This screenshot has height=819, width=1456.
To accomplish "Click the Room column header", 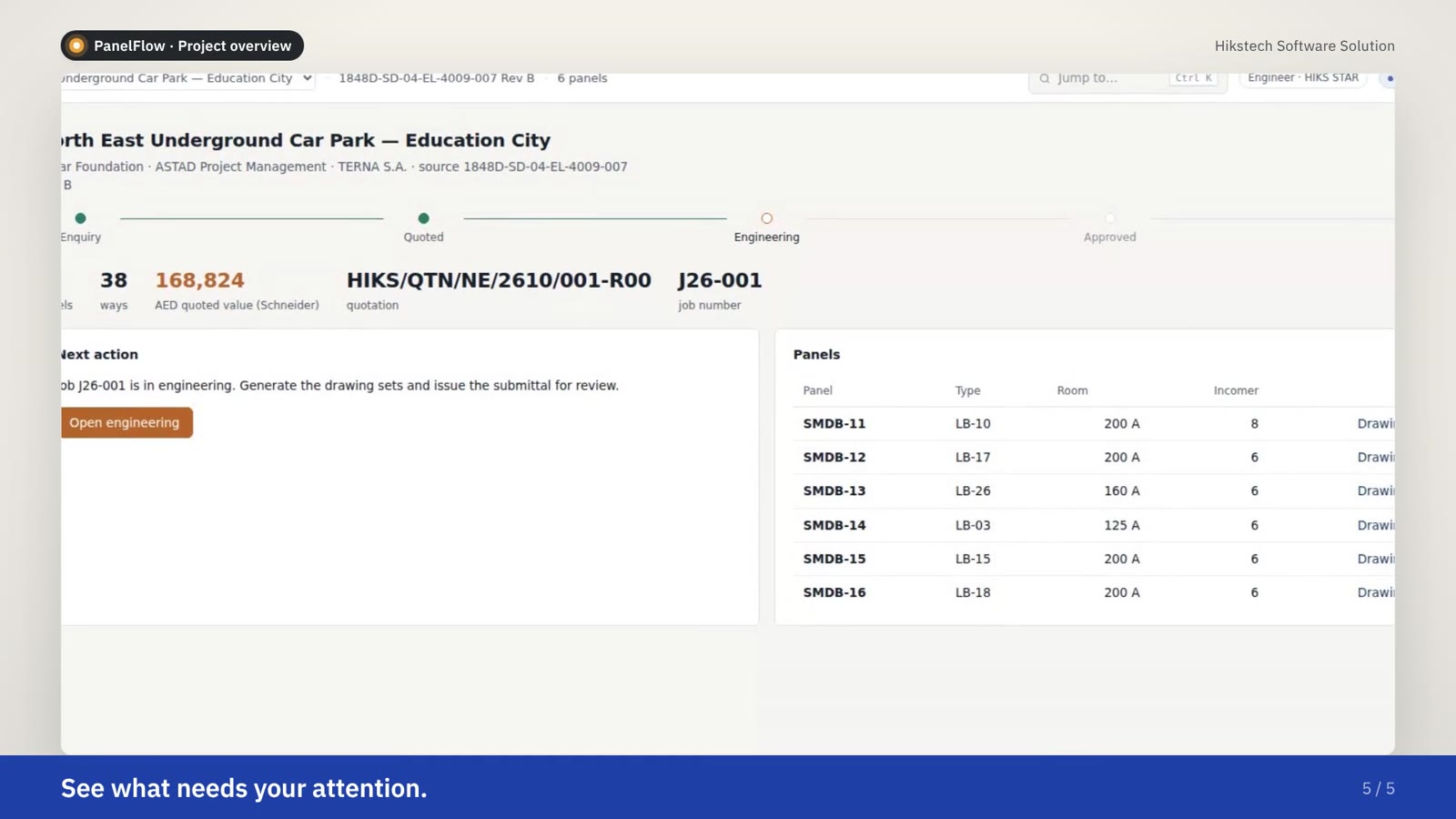I will [x=1072, y=390].
